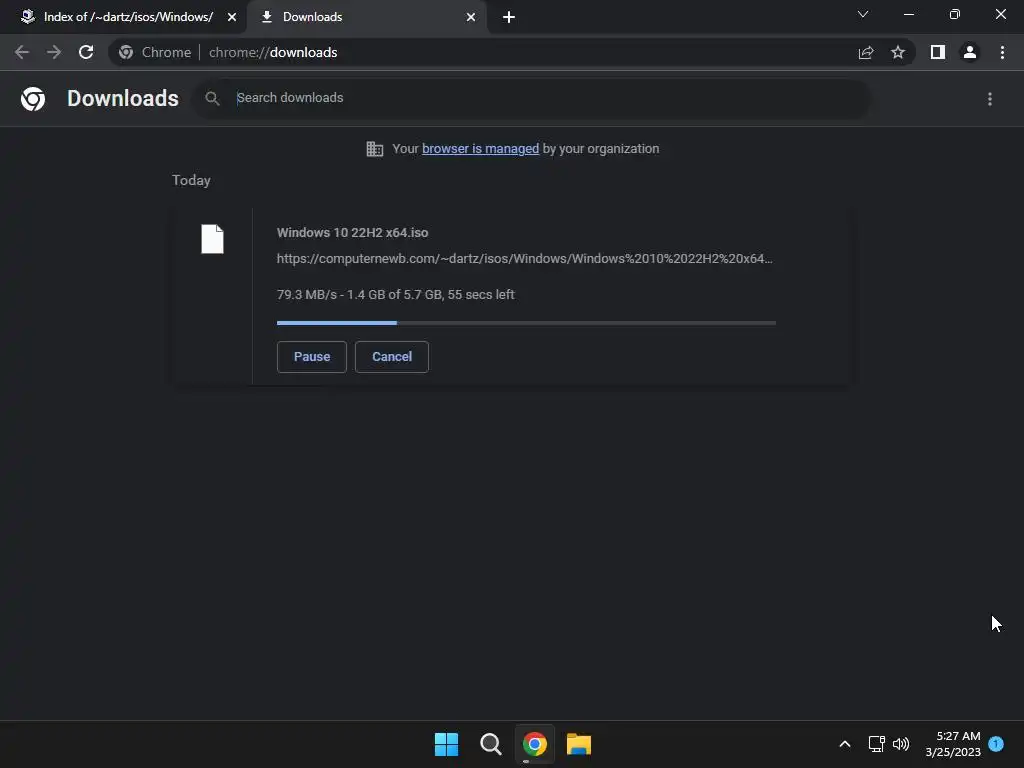
Task: Share this page icon in address bar
Action: 866,52
